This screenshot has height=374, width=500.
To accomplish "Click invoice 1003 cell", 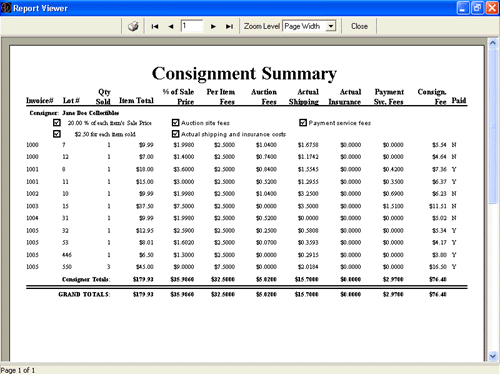I will [32, 206].
